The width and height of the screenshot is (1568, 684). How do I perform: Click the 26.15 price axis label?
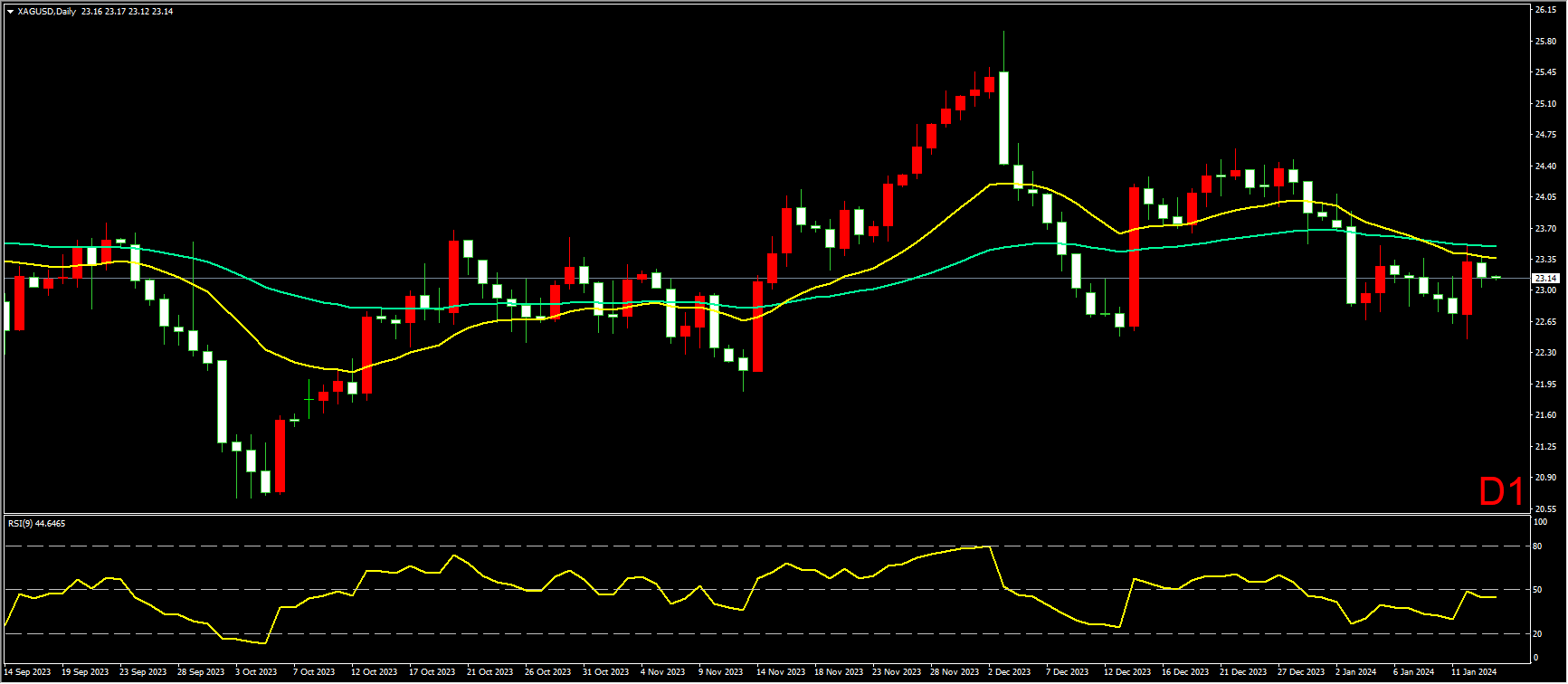(1545, 10)
